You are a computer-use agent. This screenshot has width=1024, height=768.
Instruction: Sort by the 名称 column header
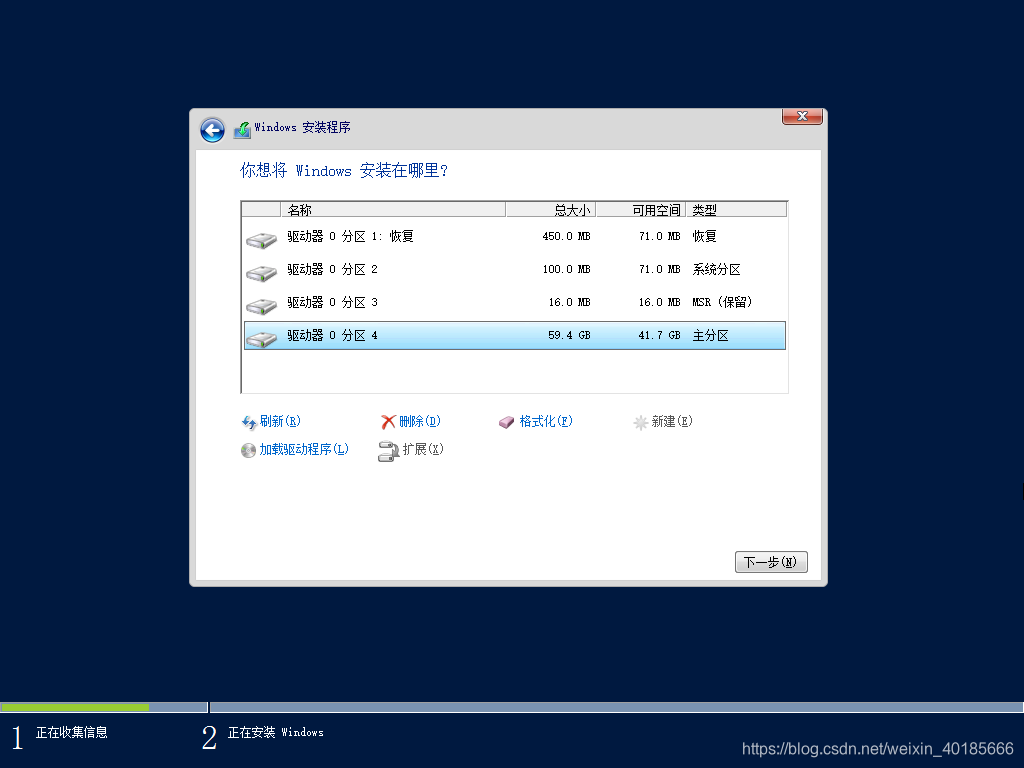(x=393, y=210)
